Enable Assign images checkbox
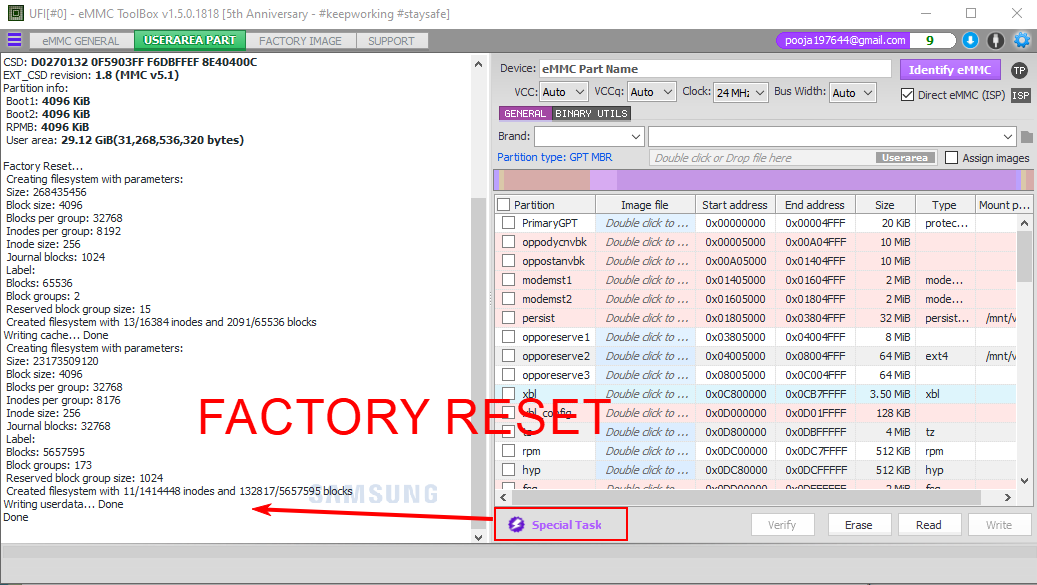Screen dimensions: 1037x585 point(952,157)
